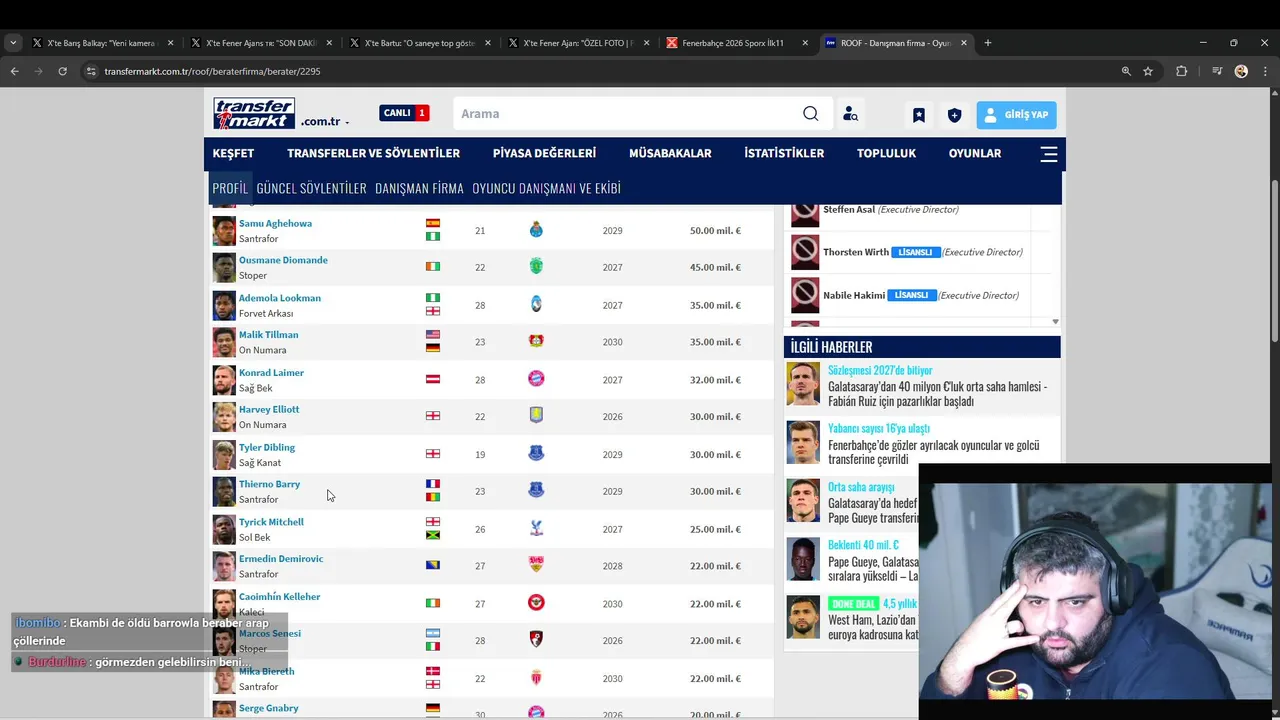The height and width of the screenshot is (720, 1280).
Task: Click Samu Aghehowa's 50.00 mil. € value
Action: point(715,230)
